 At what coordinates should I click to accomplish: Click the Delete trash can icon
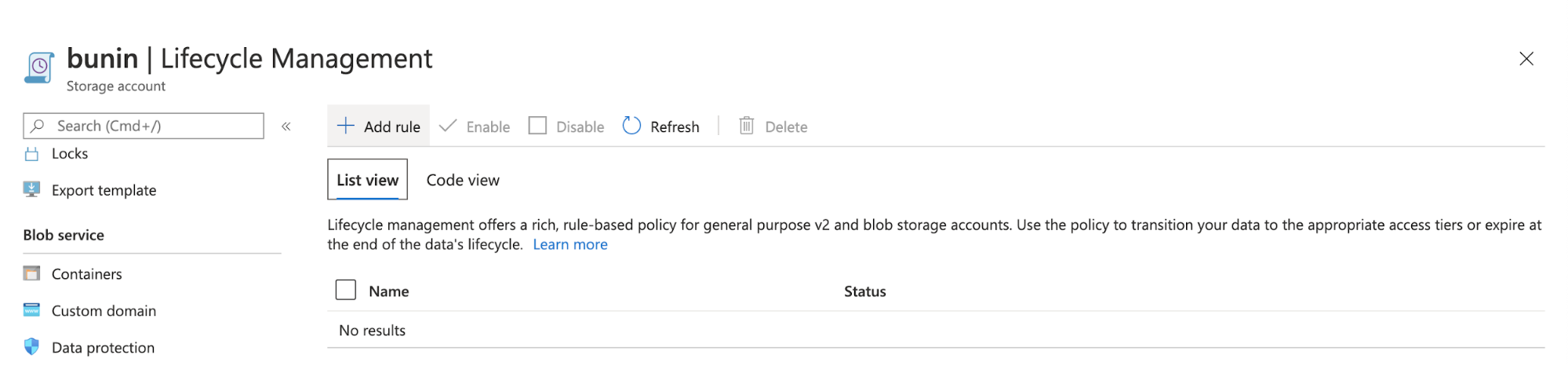(747, 126)
